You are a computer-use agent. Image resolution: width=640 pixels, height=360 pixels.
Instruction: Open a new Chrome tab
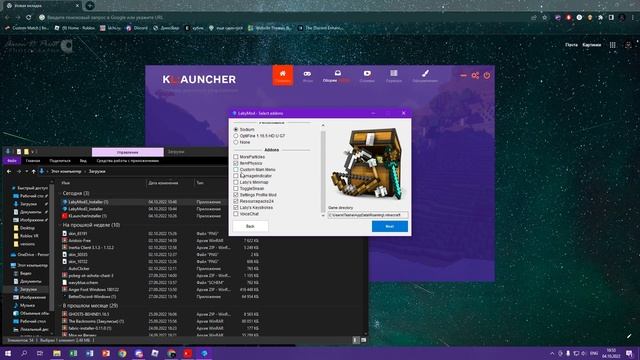[90, 6]
